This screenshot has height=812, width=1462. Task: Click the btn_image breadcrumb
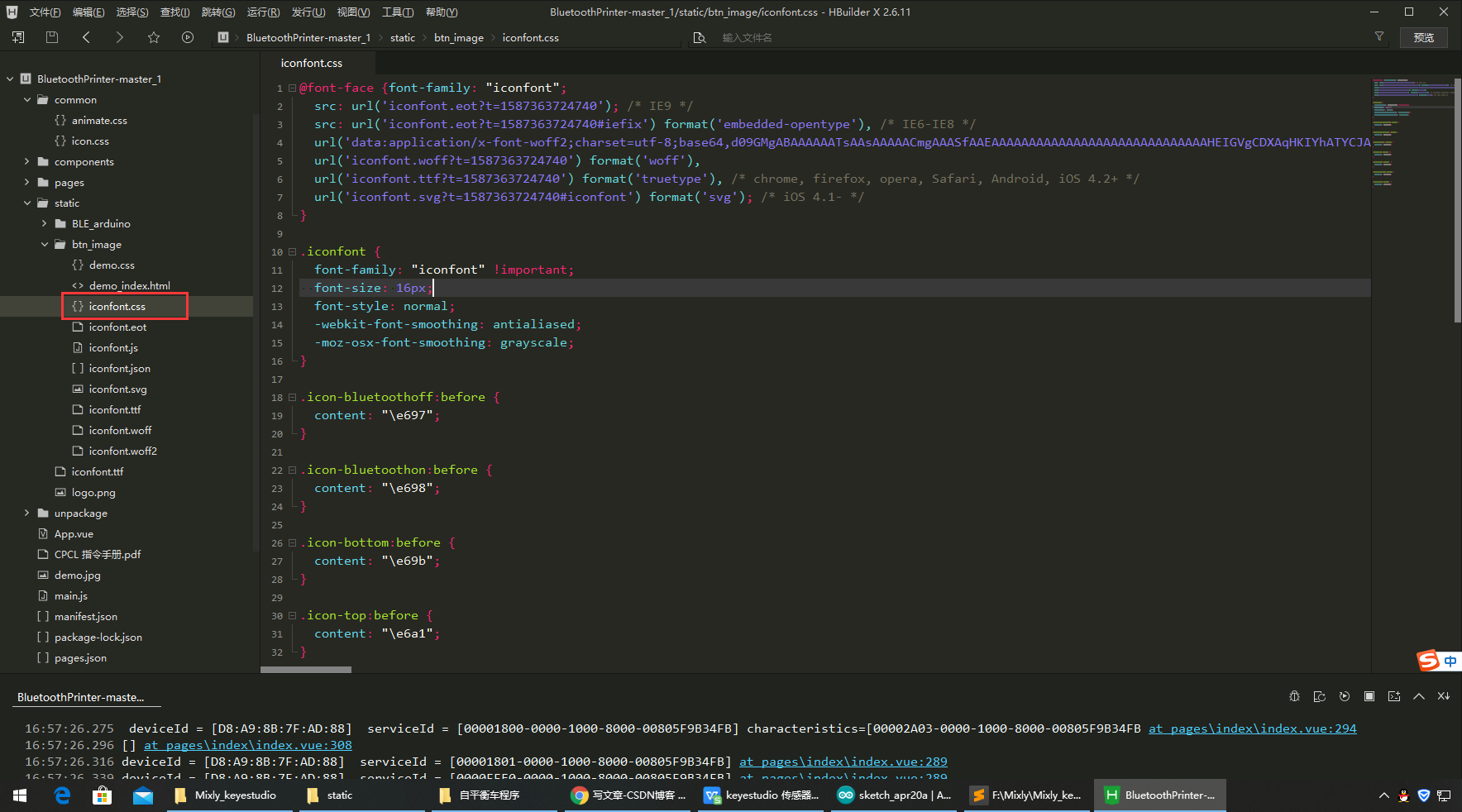click(459, 37)
